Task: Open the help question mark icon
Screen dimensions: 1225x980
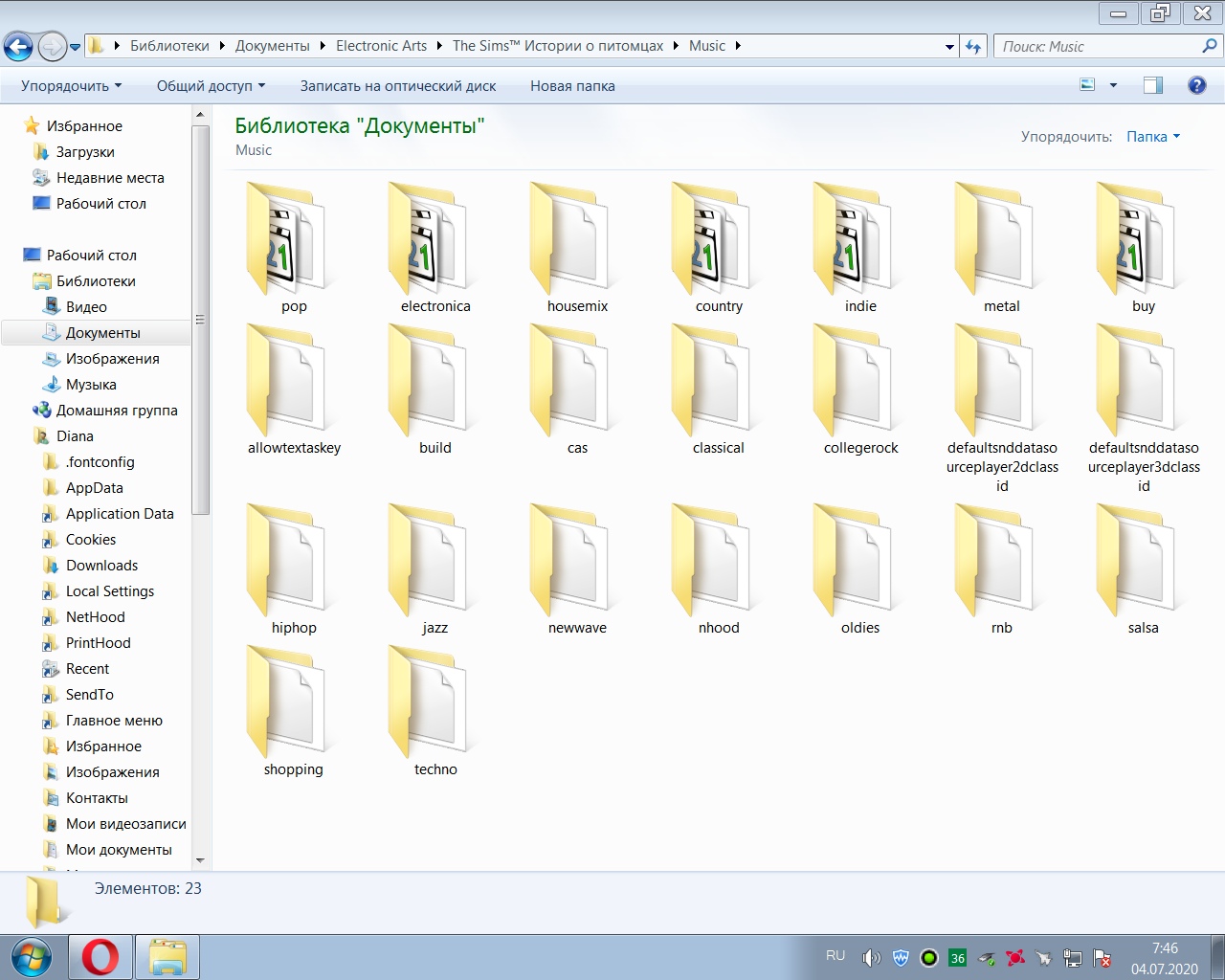Action: tap(1196, 85)
